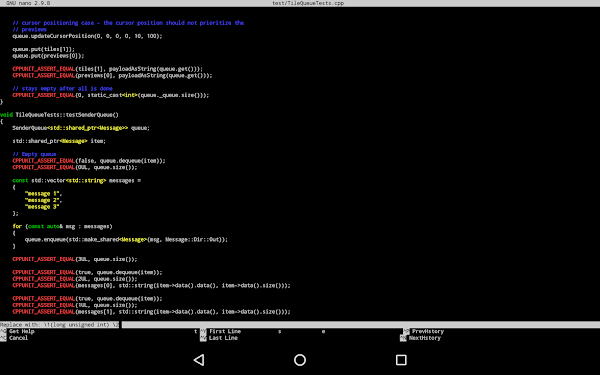Click the CPPUNIT_ASSERT_EQUAL(1UL, queue.size()) line
The width and height of the screenshot is (600, 375).
(75, 305)
